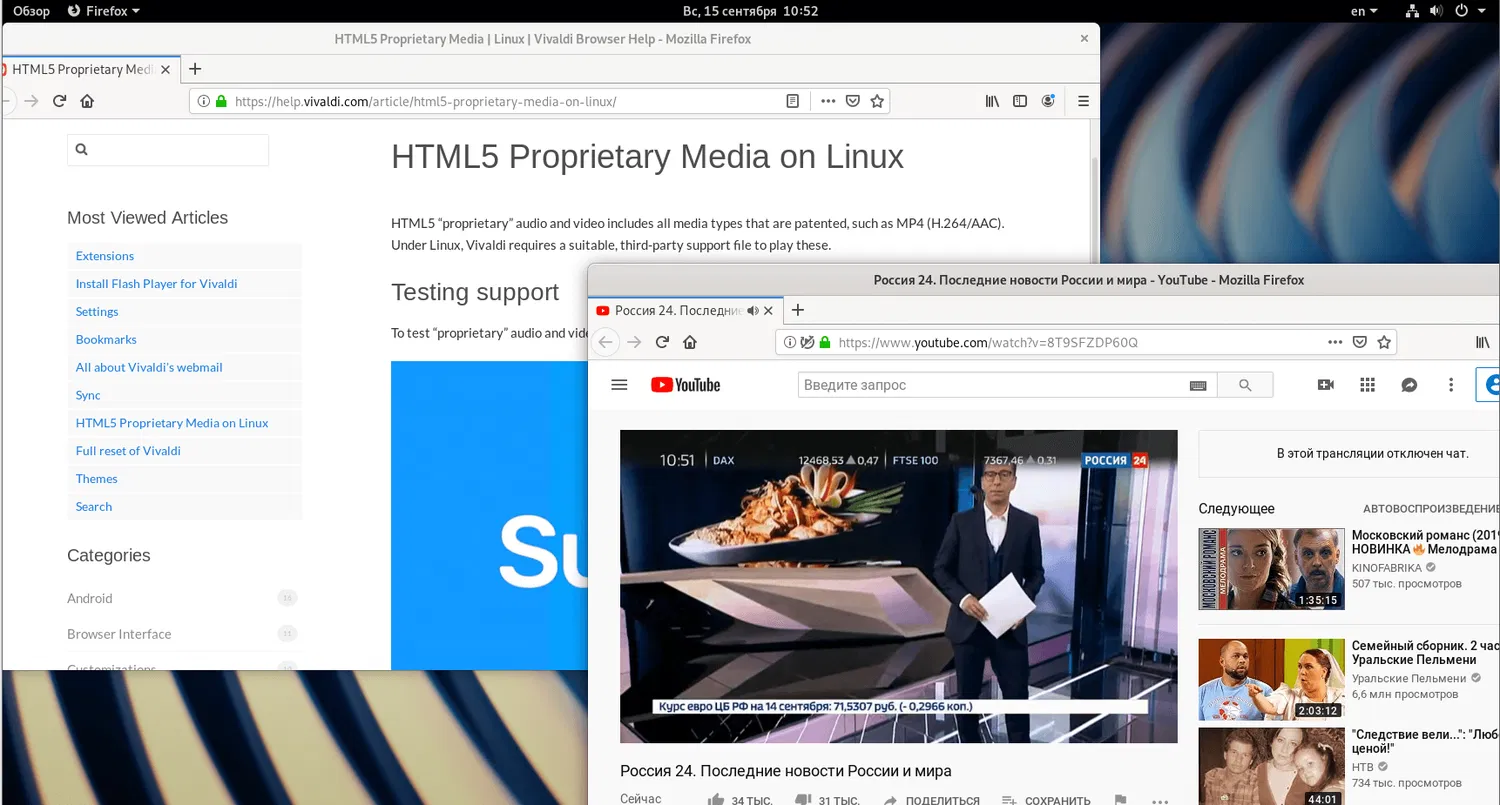Toggle the sidebar in the Vivaldi help window

[x=1020, y=101]
